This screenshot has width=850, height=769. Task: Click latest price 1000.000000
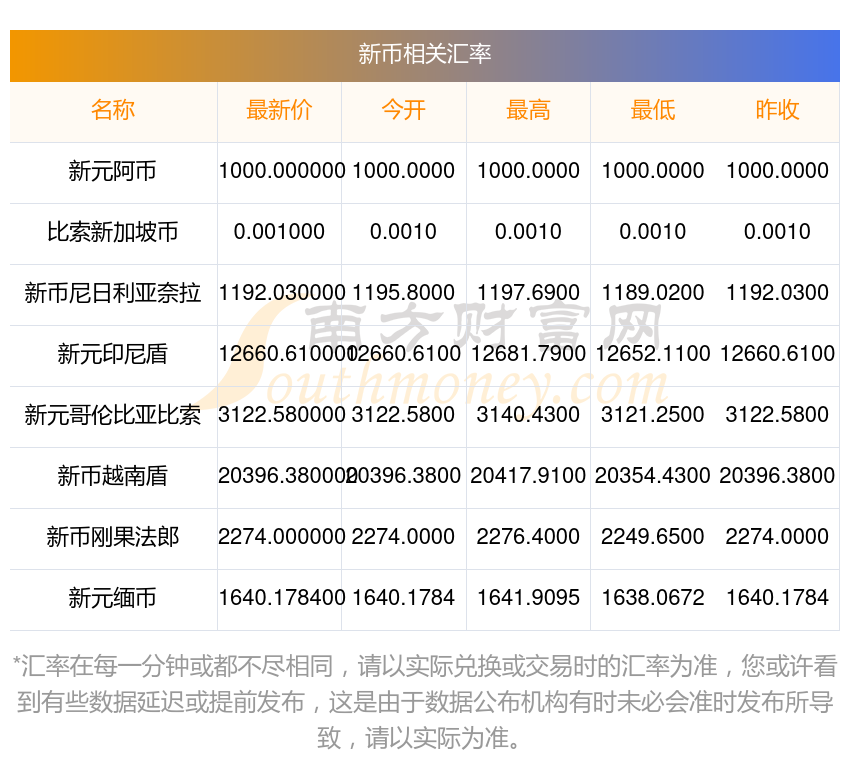pos(282,171)
